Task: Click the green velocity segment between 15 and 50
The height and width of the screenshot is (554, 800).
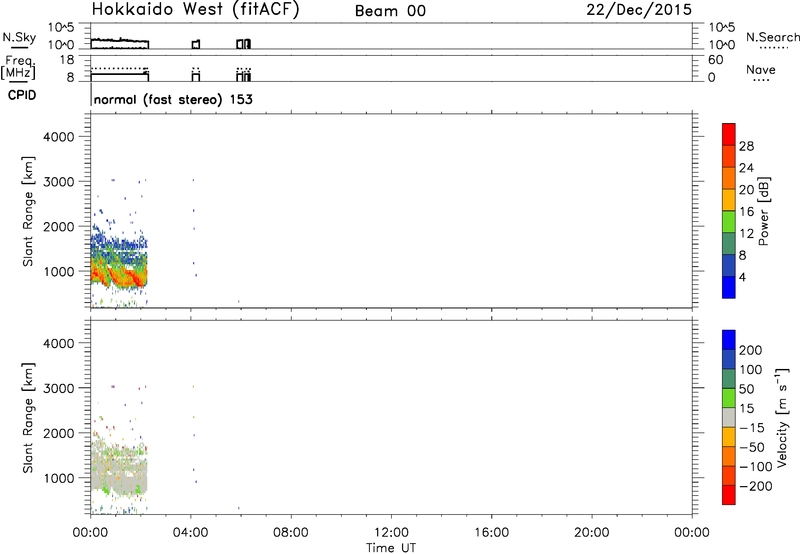Action: tap(729, 398)
